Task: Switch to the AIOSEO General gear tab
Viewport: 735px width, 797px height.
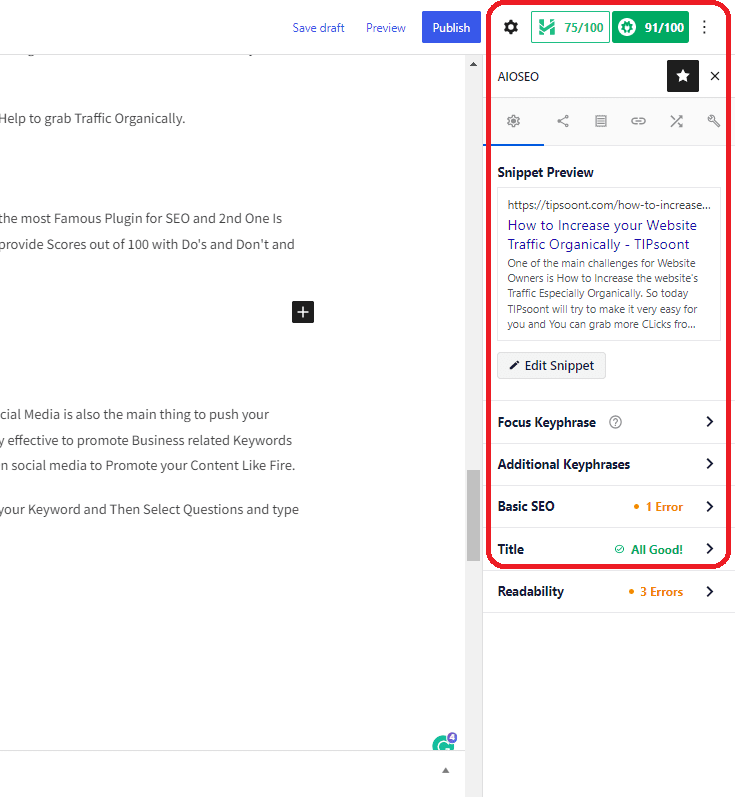Action: tap(513, 121)
